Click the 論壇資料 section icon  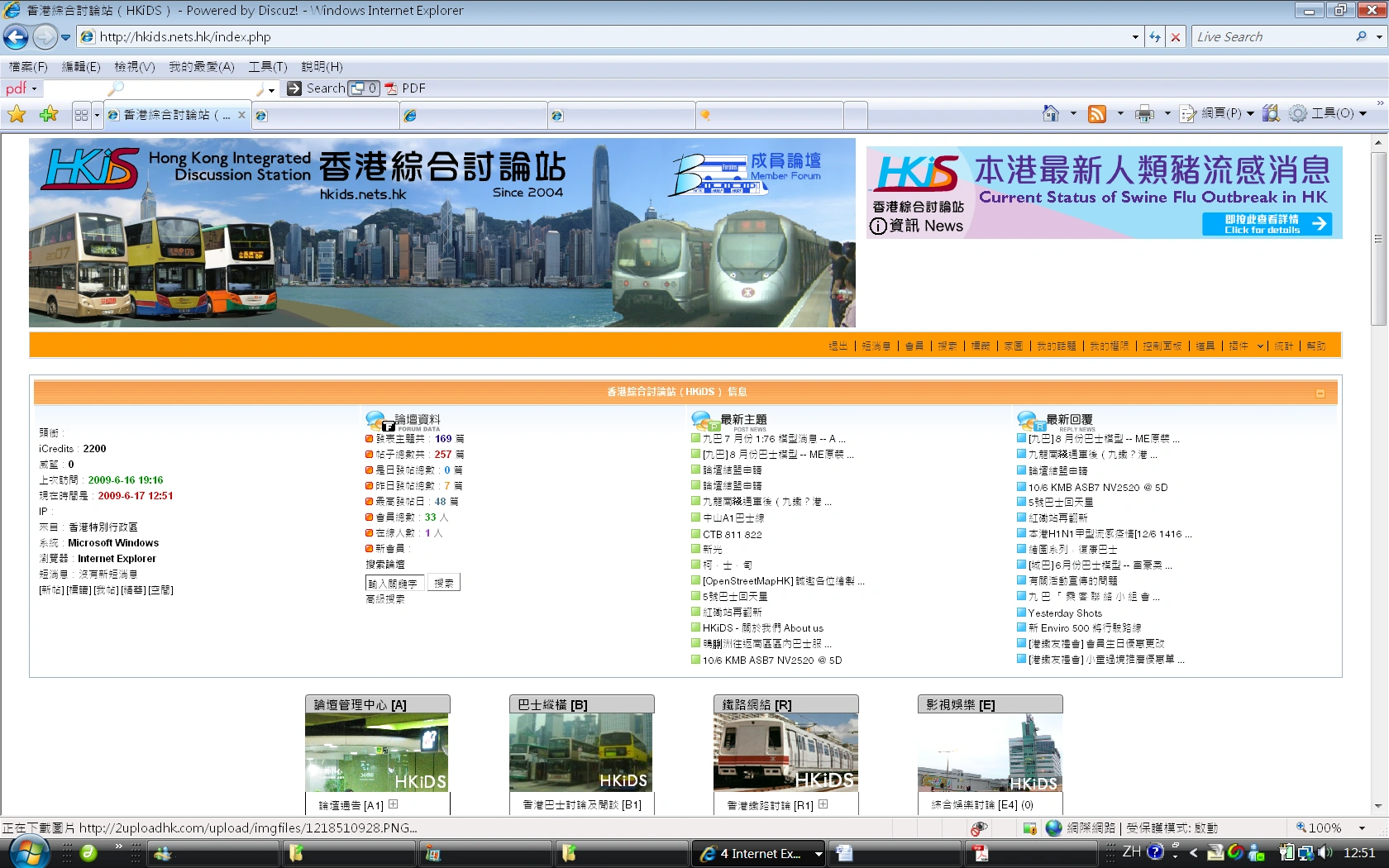pyautogui.click(x=379, y=421)
